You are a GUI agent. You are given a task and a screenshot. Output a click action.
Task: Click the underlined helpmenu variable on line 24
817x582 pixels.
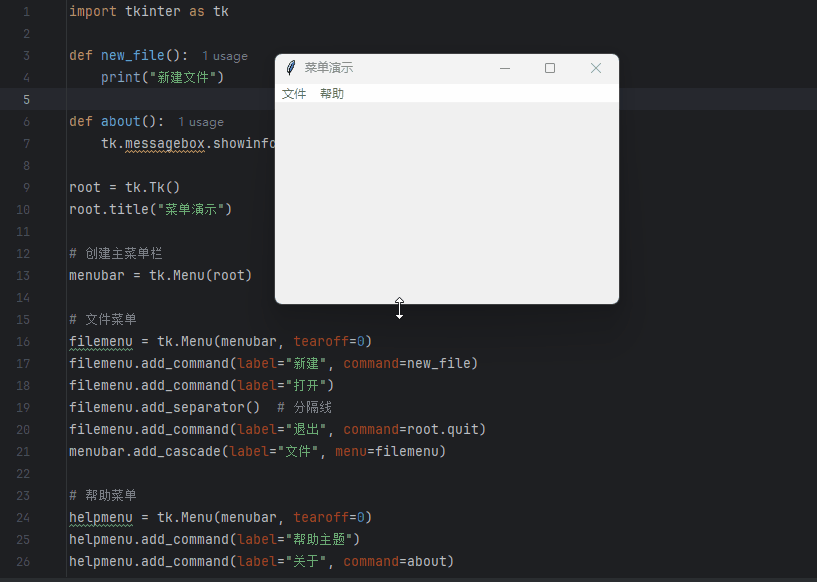(101, 518)
